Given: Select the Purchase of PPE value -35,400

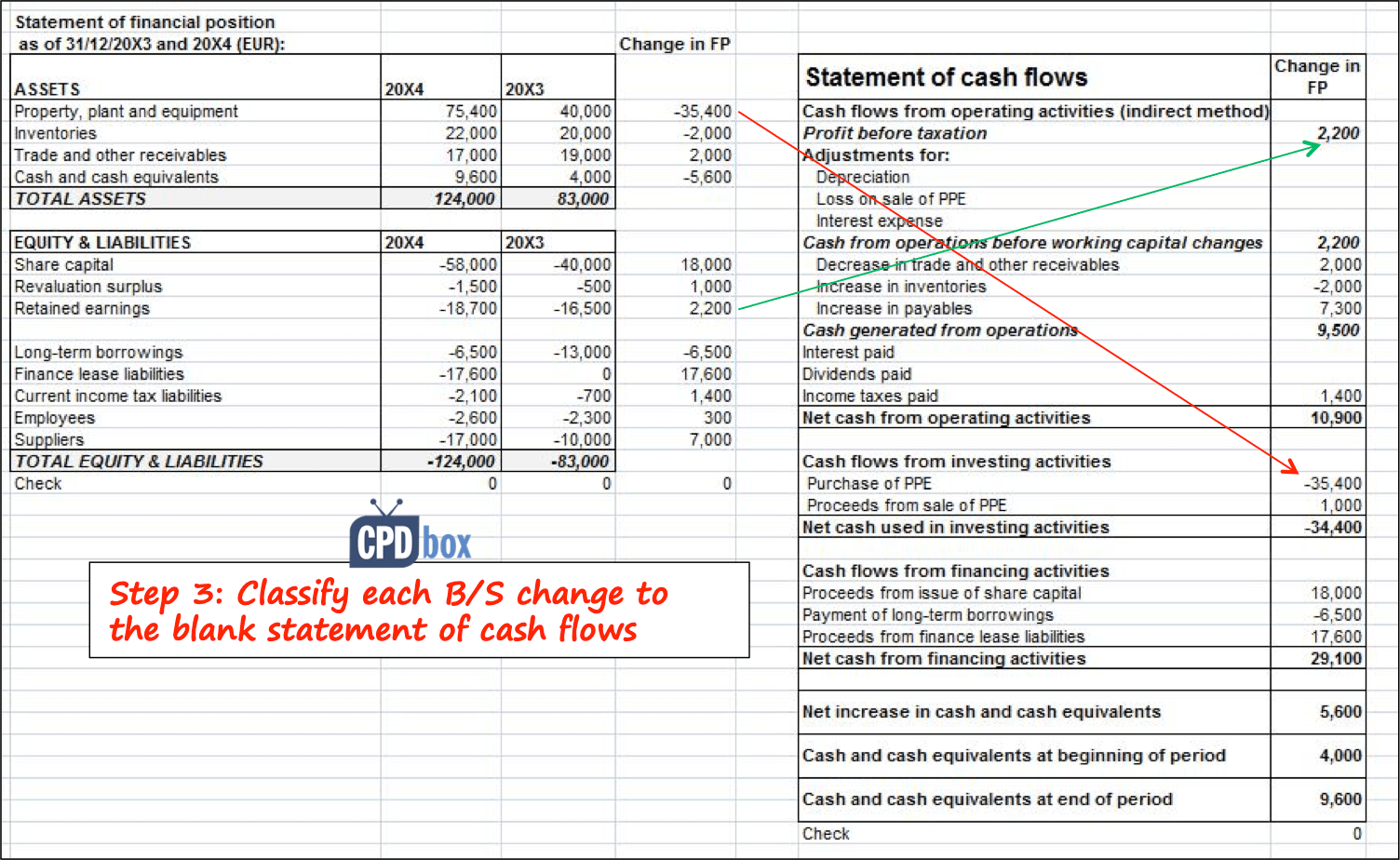Looking at the screenshot, I should [x=1333, y=484].
